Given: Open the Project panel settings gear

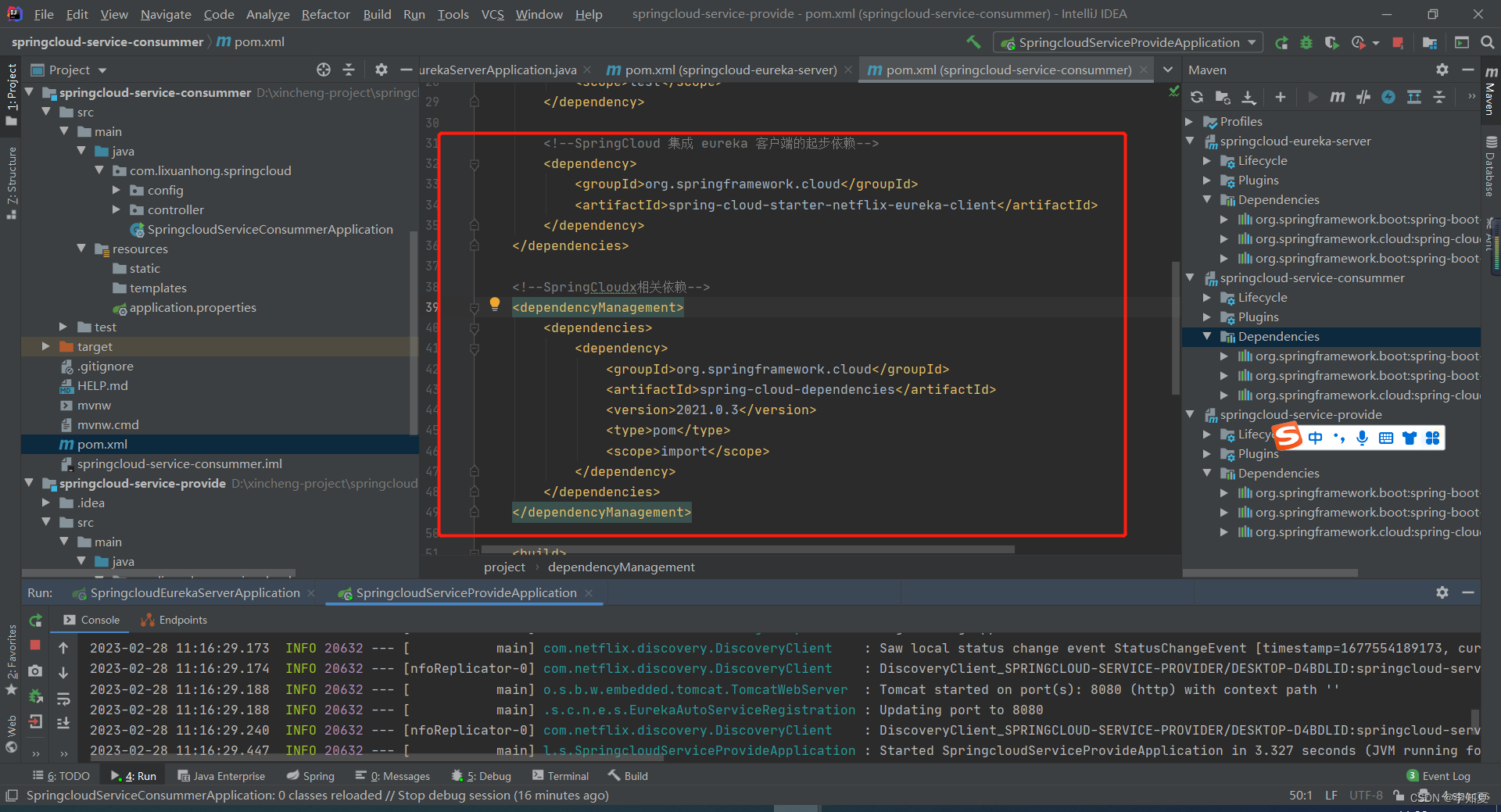Looking at the screenshot, I should point(381,70).
